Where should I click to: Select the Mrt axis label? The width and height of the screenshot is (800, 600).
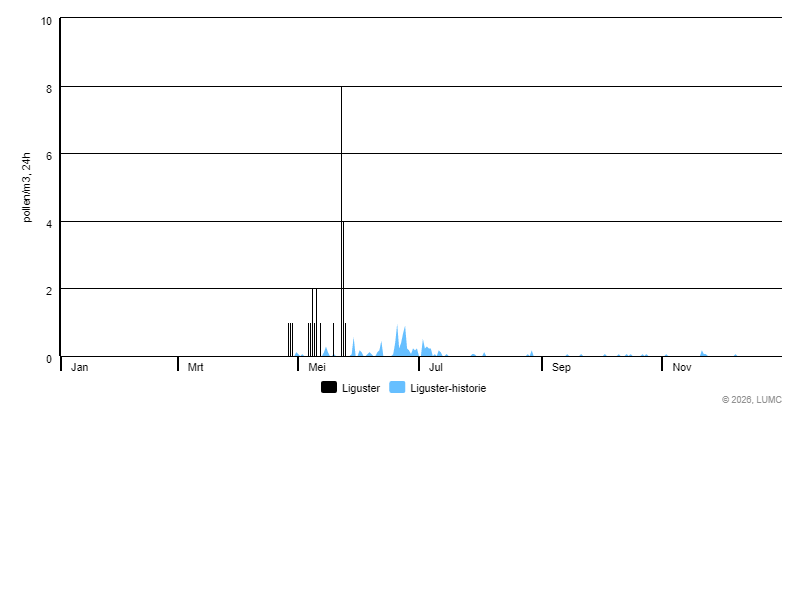195,367
